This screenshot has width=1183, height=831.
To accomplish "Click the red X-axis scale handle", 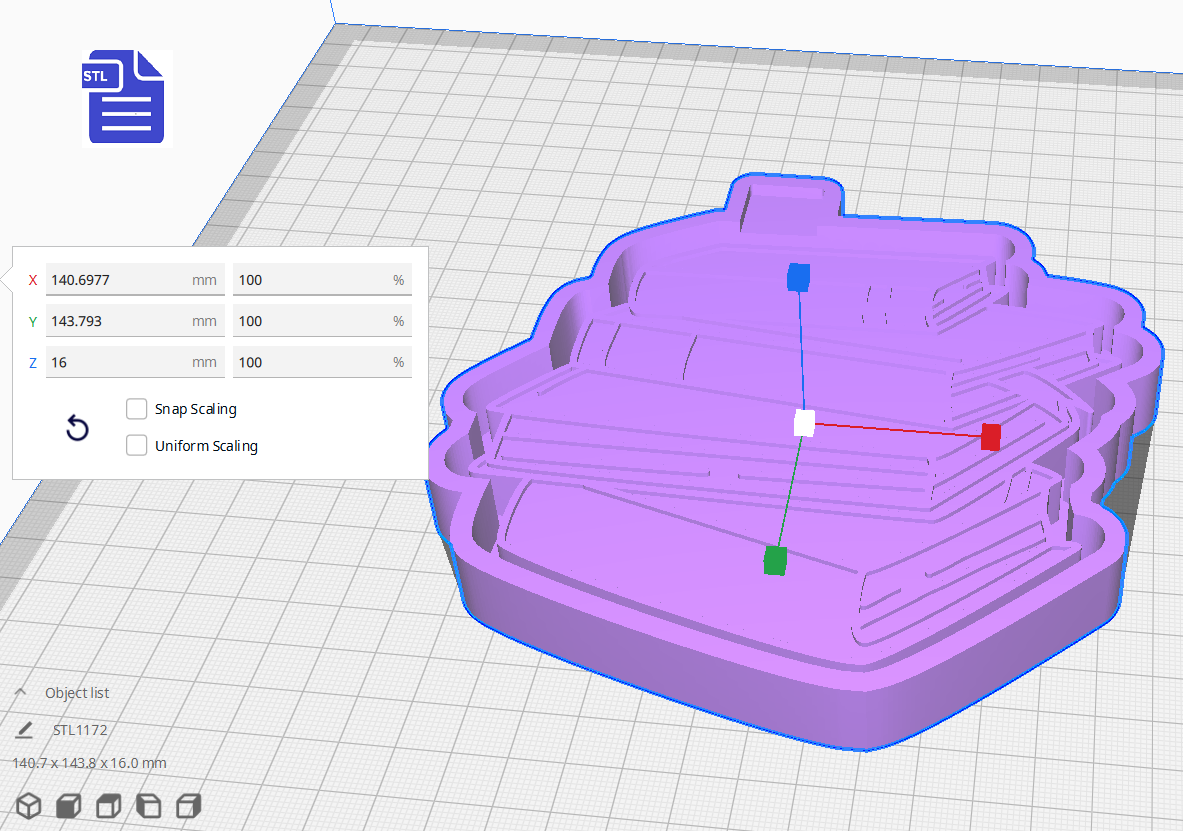I will (990, 437).
